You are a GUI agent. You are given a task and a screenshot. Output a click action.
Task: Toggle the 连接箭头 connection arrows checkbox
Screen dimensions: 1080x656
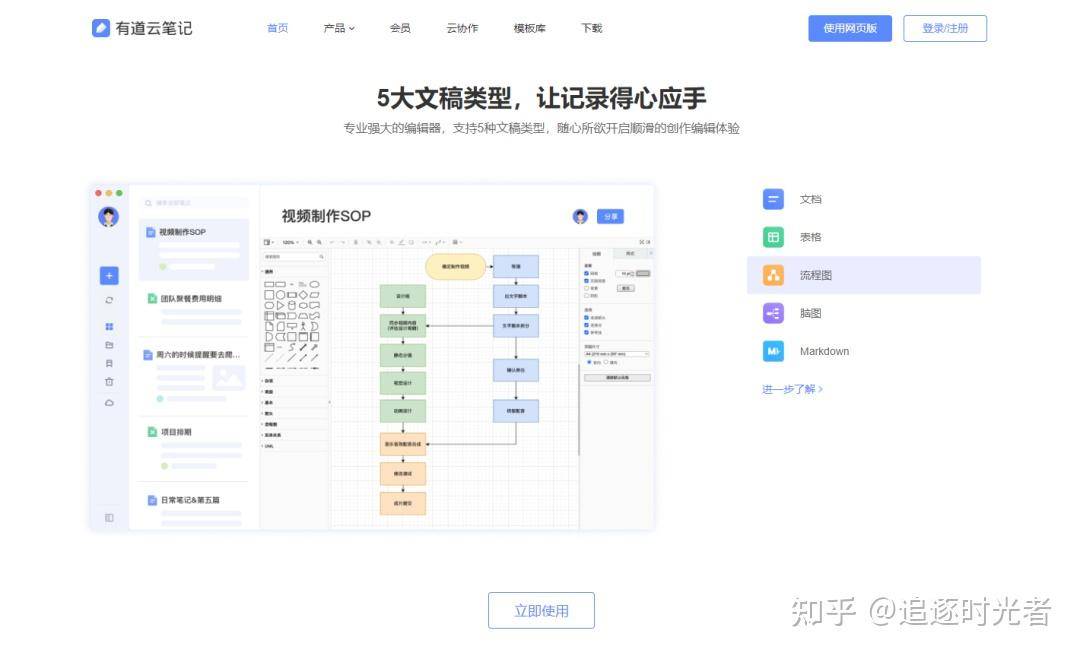pos(586,318)
